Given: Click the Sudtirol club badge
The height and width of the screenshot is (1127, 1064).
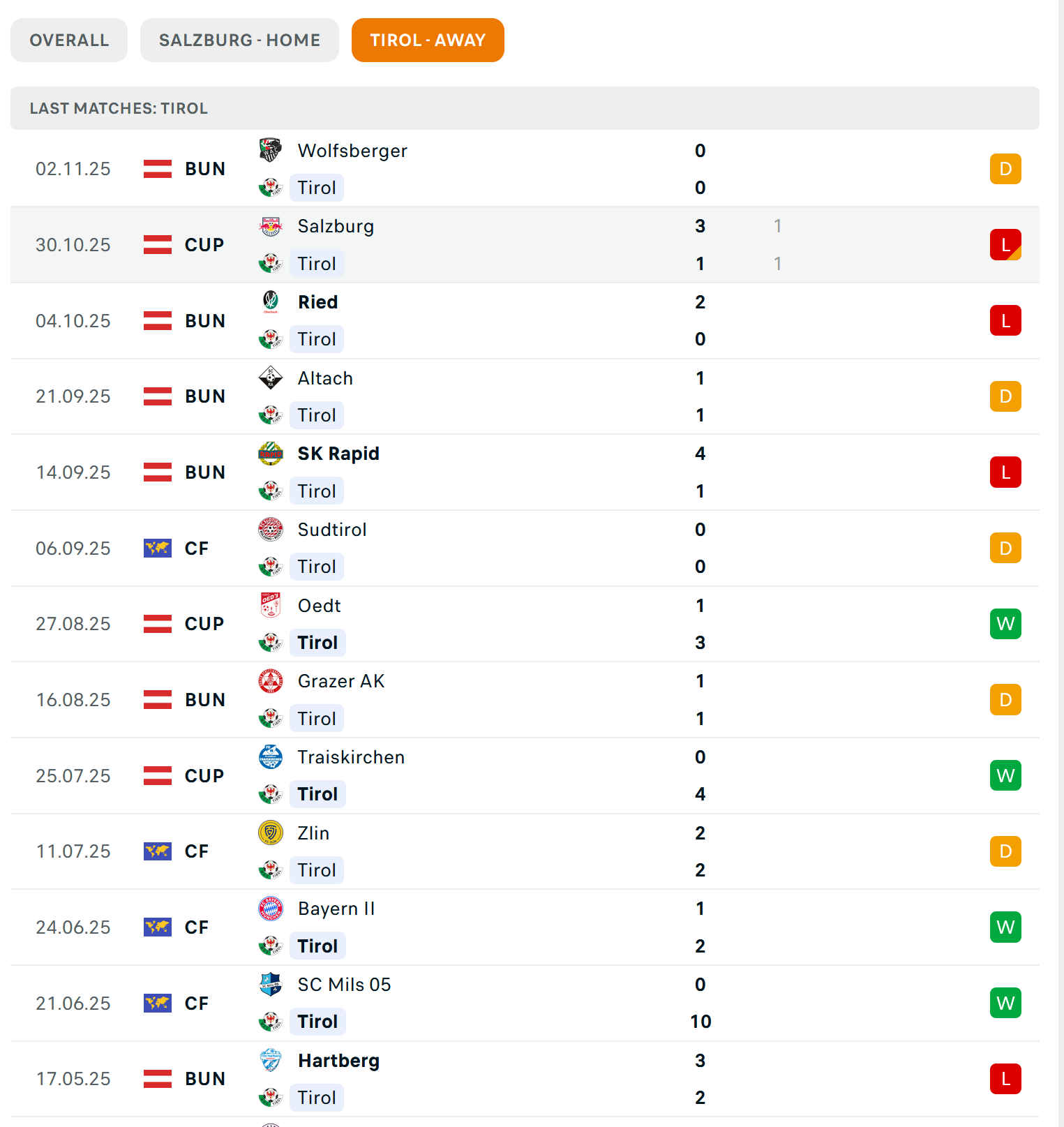Looking at the screenshot, I should (x=271, y=530).
